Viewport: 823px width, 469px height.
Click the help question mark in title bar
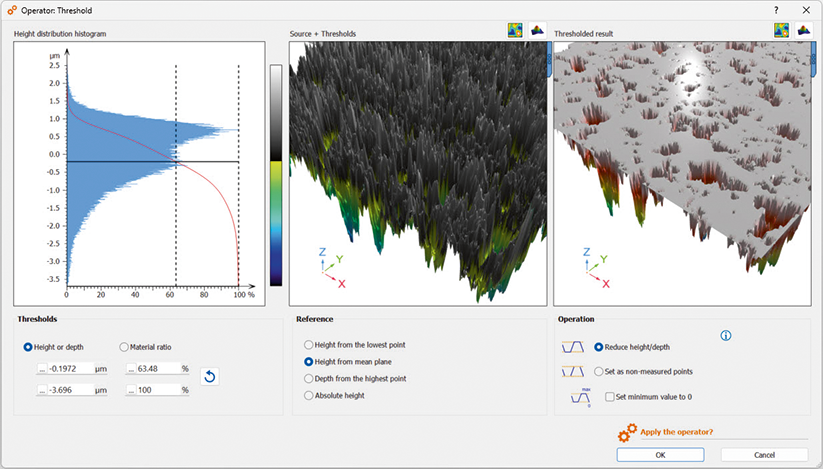[776, 8]
